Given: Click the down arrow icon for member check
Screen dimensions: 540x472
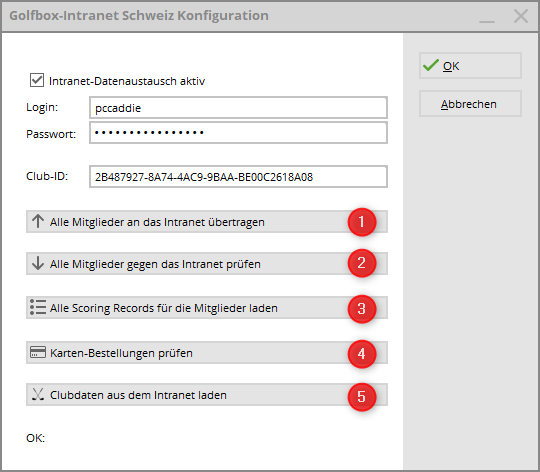Looking at the screenshot, I should pyautogui.click(x=38, y=263).
